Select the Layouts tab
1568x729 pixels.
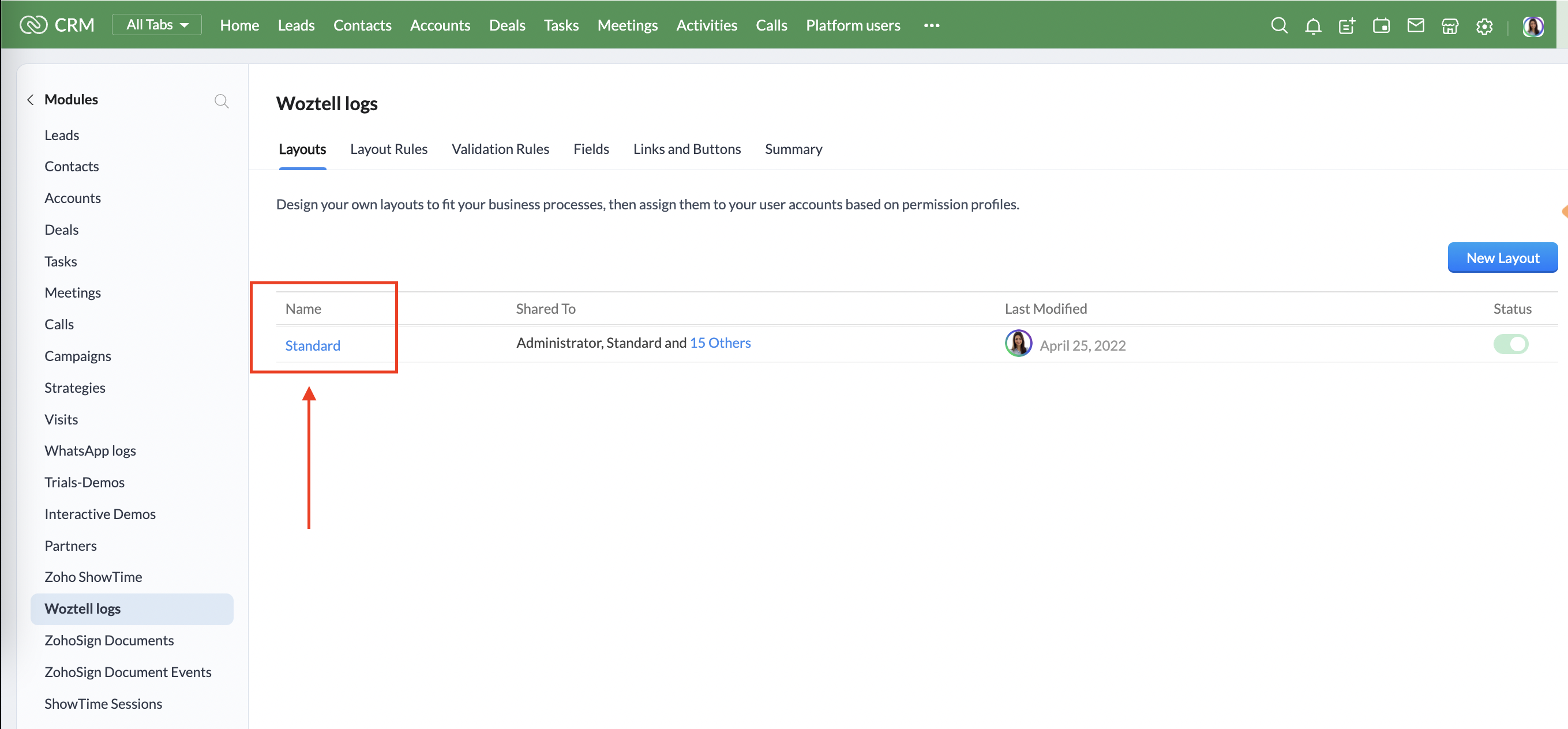coord(302,149)
